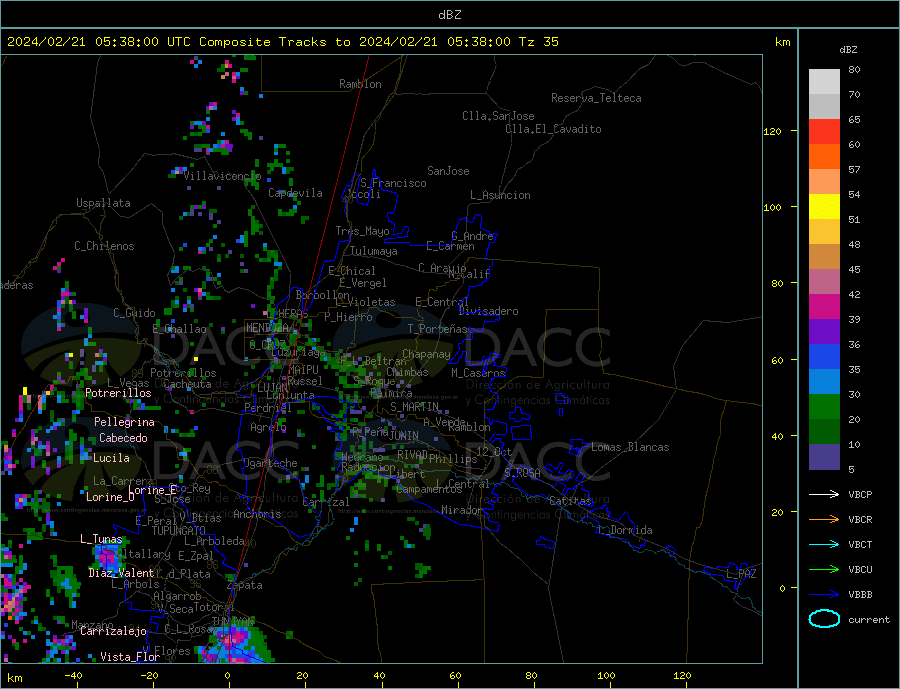Click the 'MENDOZA' city label
Image resolution: width=900 pixels, height=689 pixels.
pyautogui.click(x=267, y=328)
